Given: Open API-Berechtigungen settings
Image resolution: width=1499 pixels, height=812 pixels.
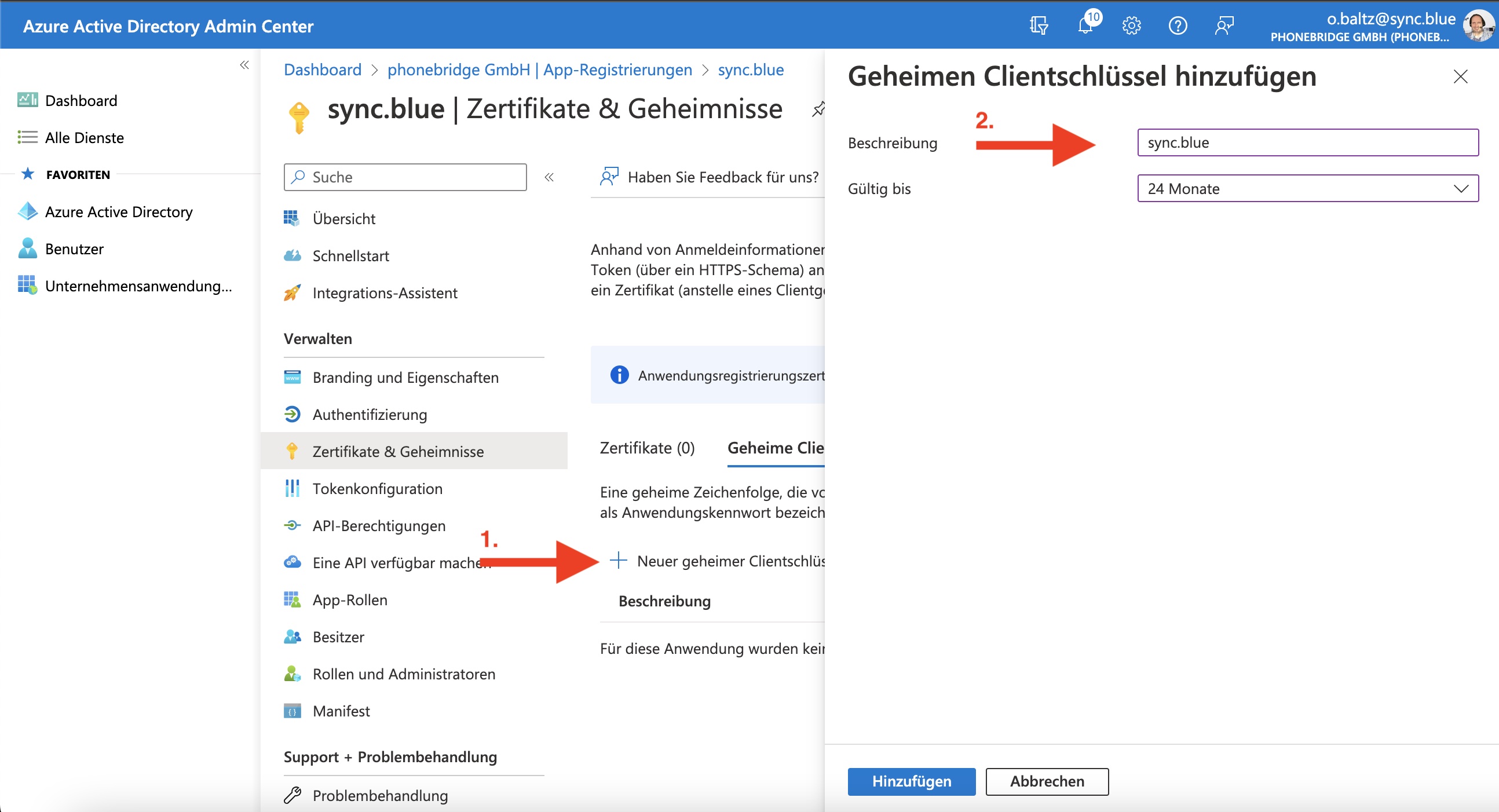Looking at the screenshot, I should [378, 525].
